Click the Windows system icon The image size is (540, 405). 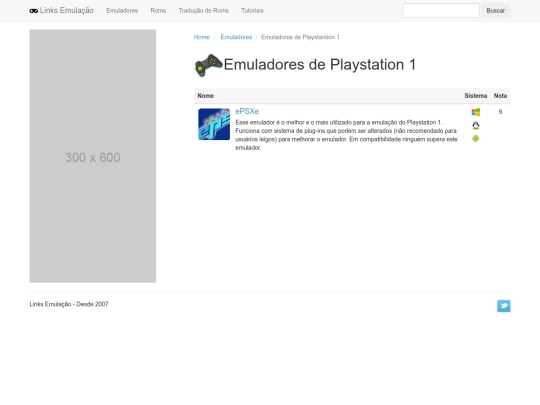click(476, 112)
